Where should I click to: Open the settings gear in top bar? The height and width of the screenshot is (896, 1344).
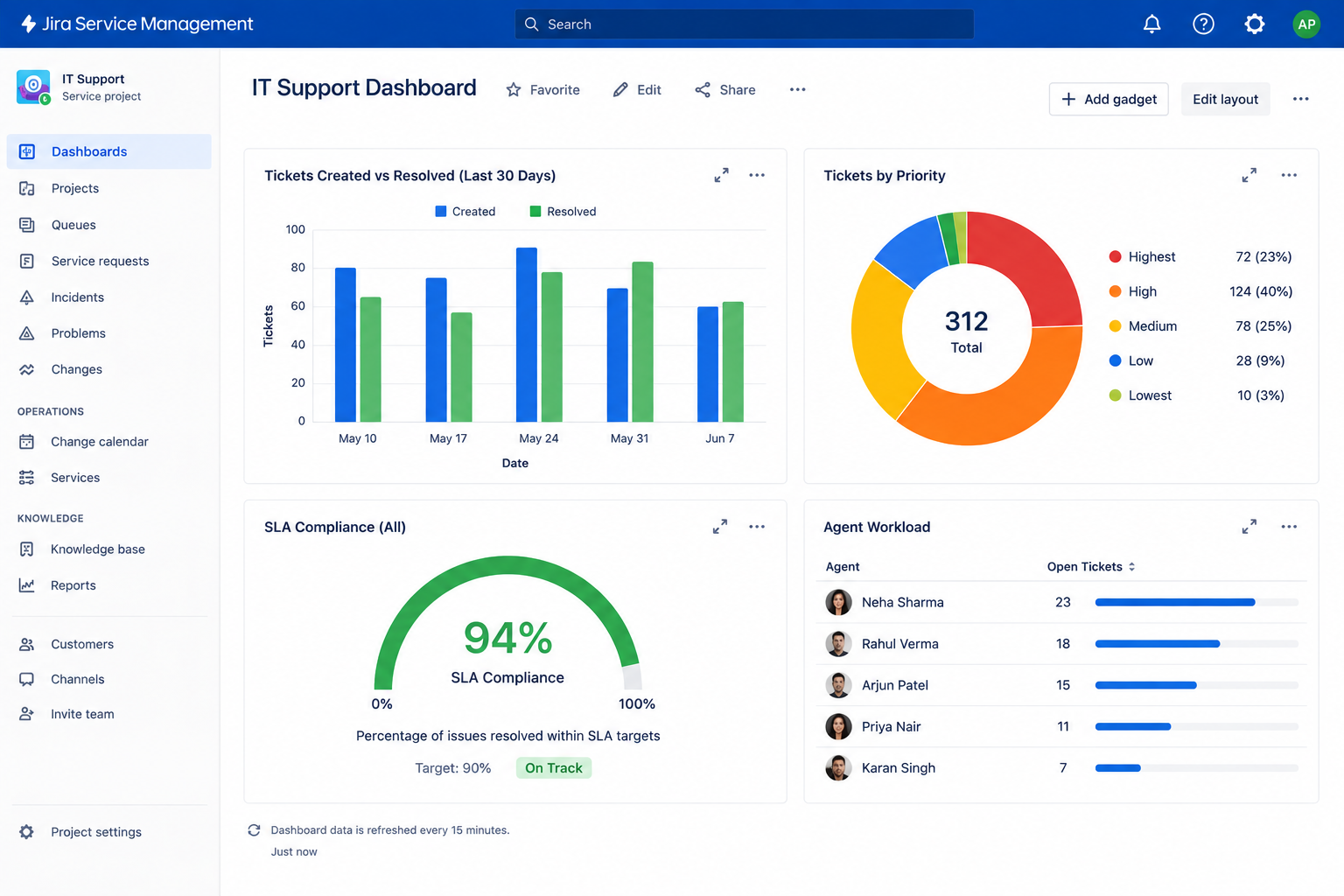1255,24
